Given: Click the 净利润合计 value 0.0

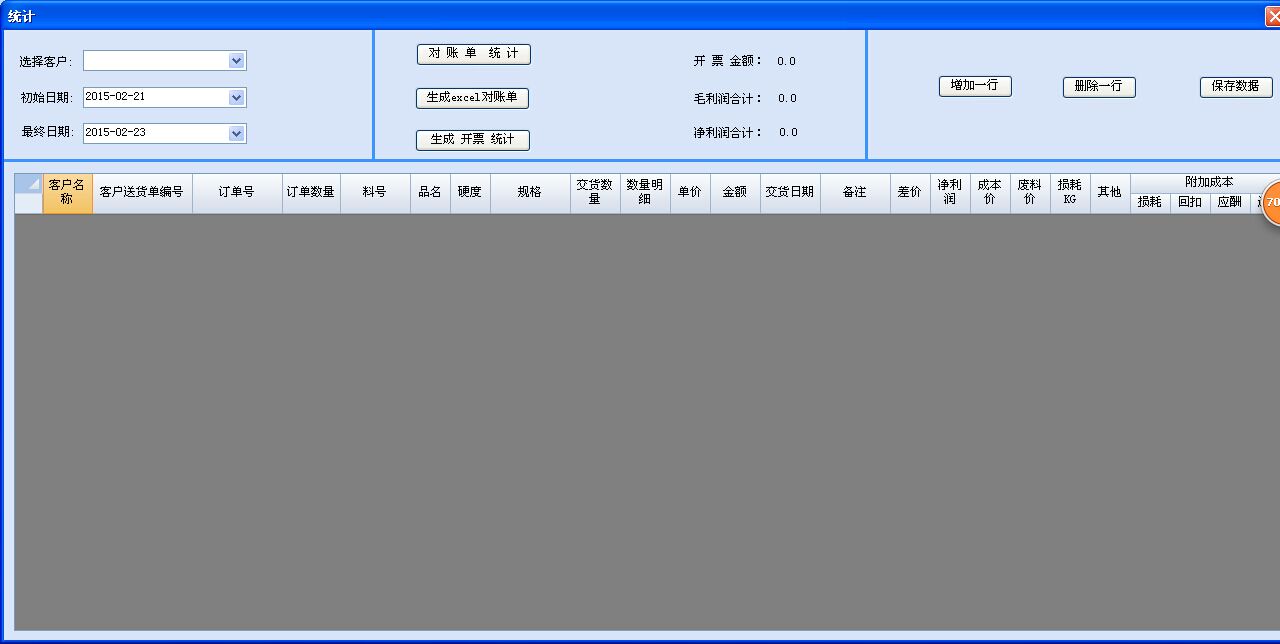Looking at the screenshot, I should 789,132.
